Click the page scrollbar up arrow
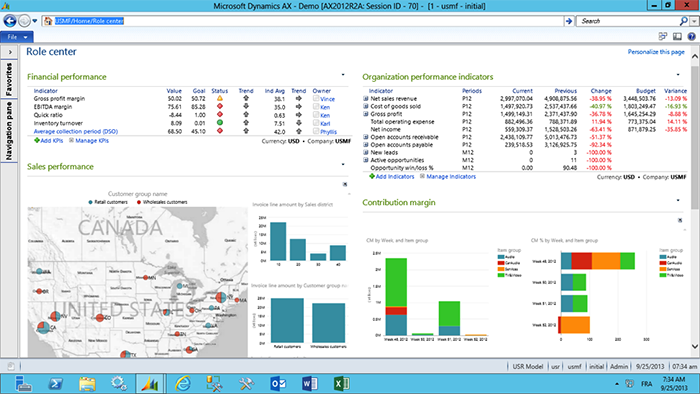This screenshot has height=394, width=700. pos(695,57)
